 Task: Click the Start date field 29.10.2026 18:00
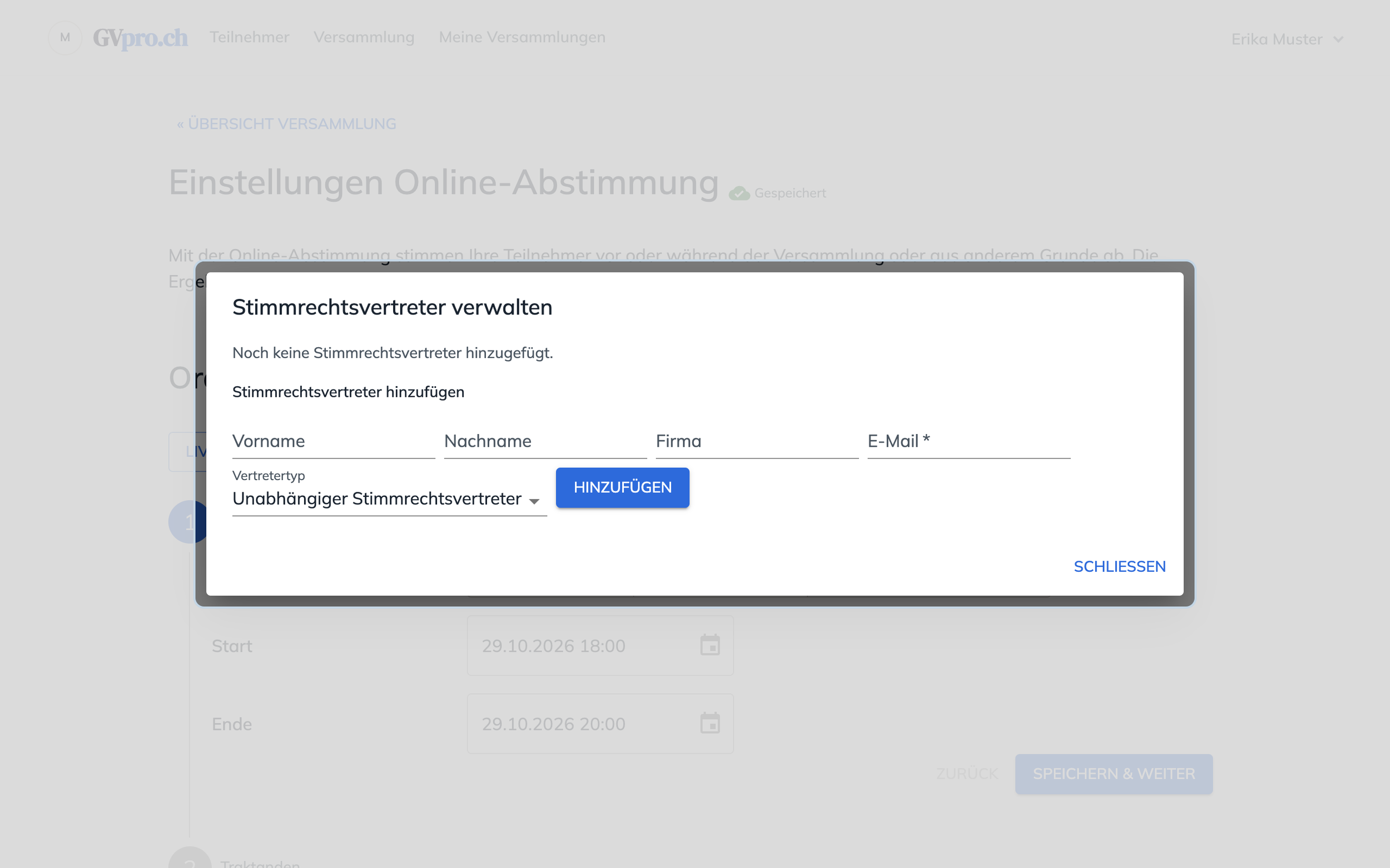(600, 645)
